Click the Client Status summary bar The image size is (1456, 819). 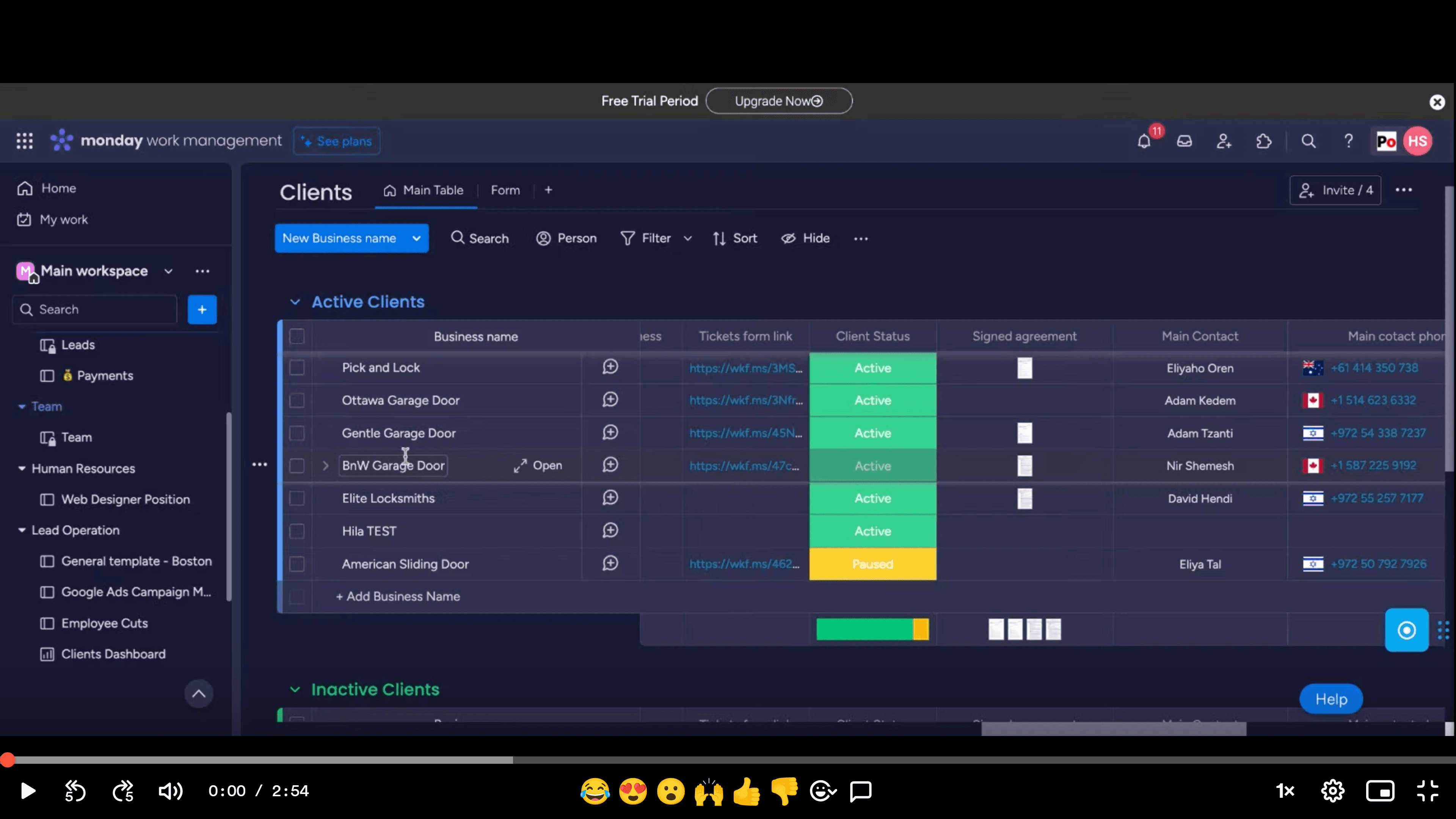(x=872, y=629)
